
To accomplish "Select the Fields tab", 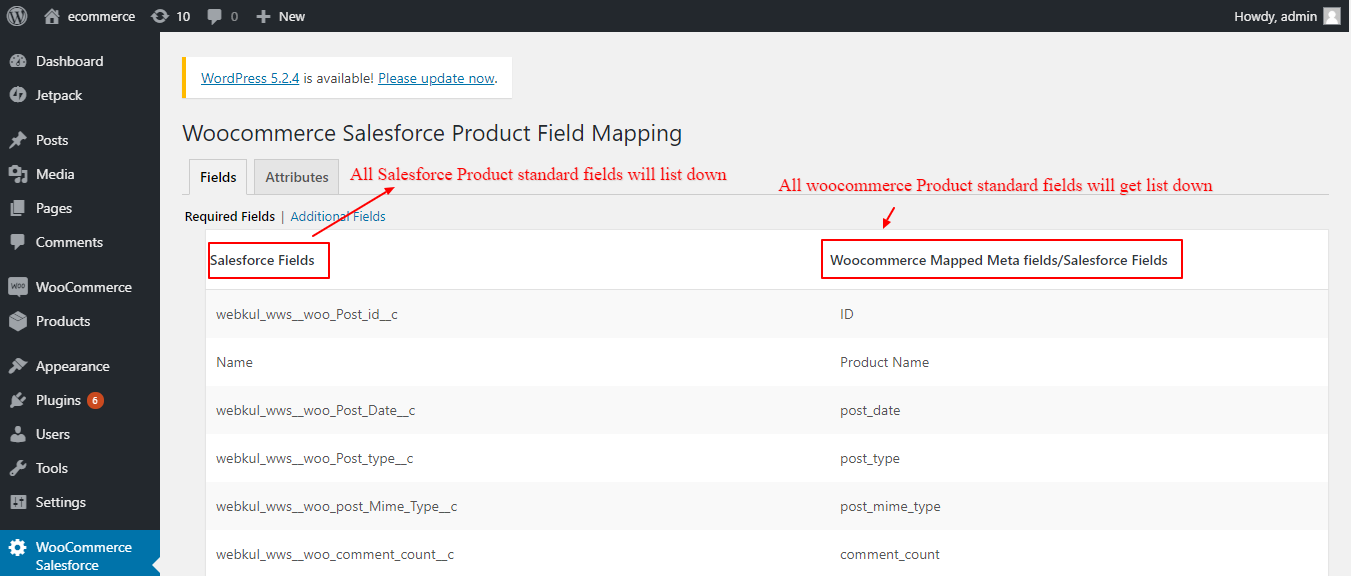I will [218, 177].
